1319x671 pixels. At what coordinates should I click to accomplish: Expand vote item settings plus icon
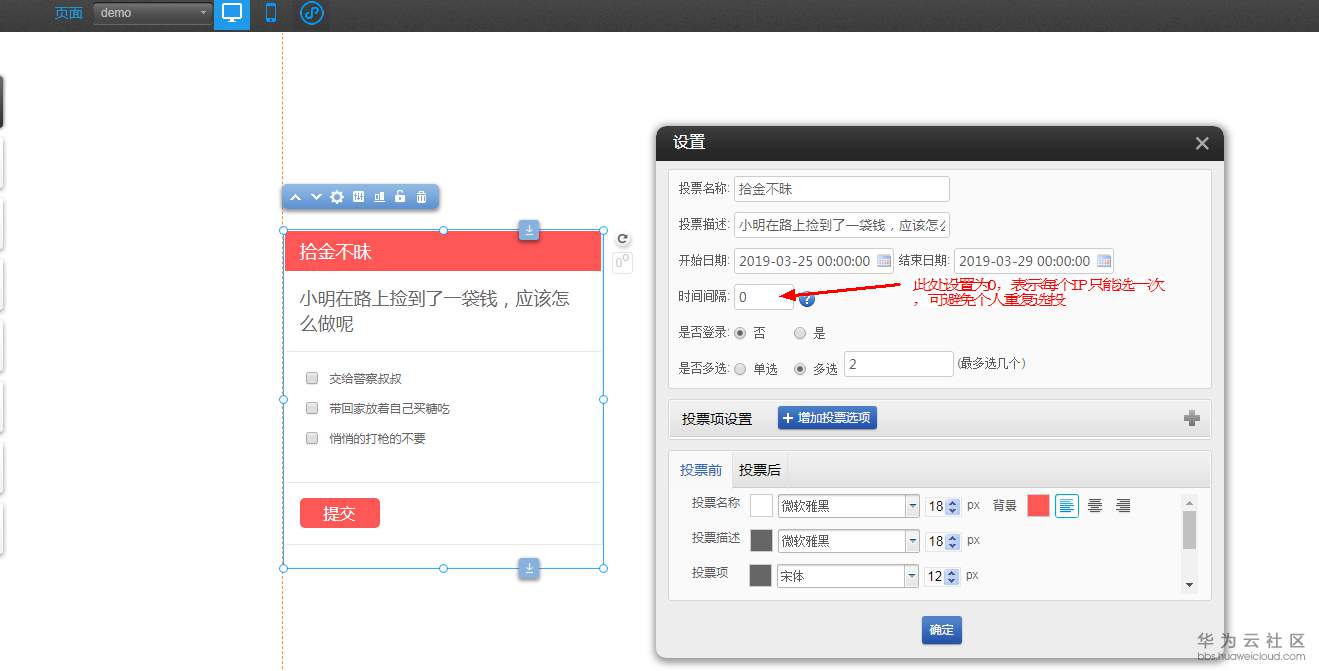tap(1191, 419)
